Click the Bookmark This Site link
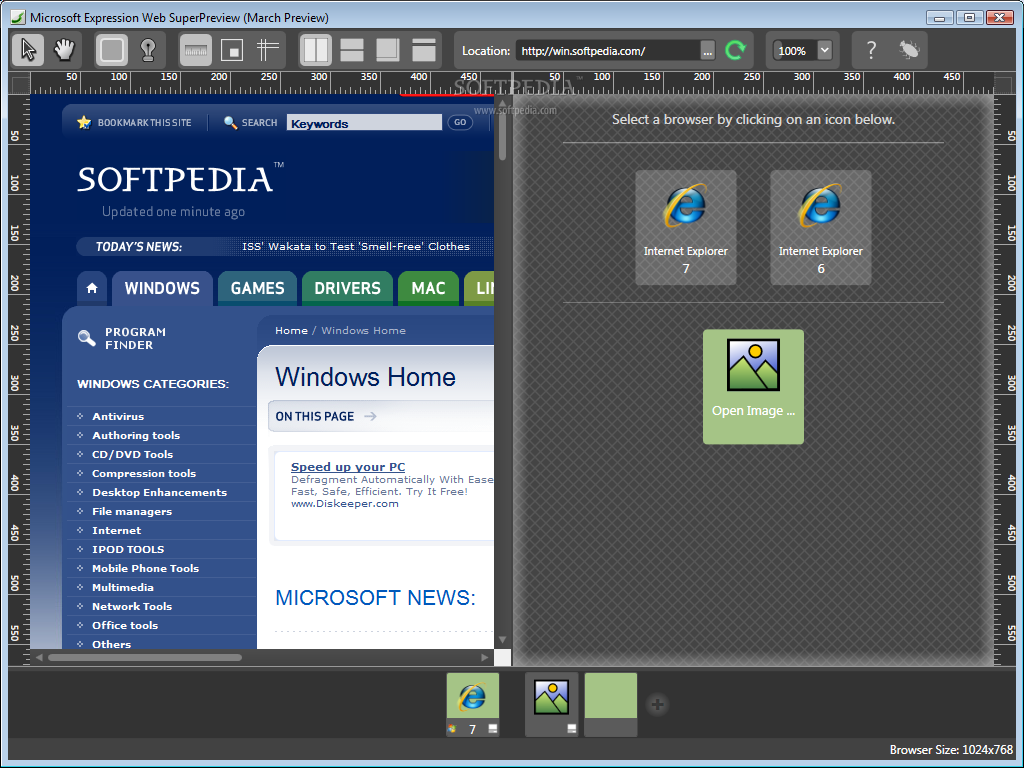Viewport: 1024px width, 768px height. click(144, 123)
